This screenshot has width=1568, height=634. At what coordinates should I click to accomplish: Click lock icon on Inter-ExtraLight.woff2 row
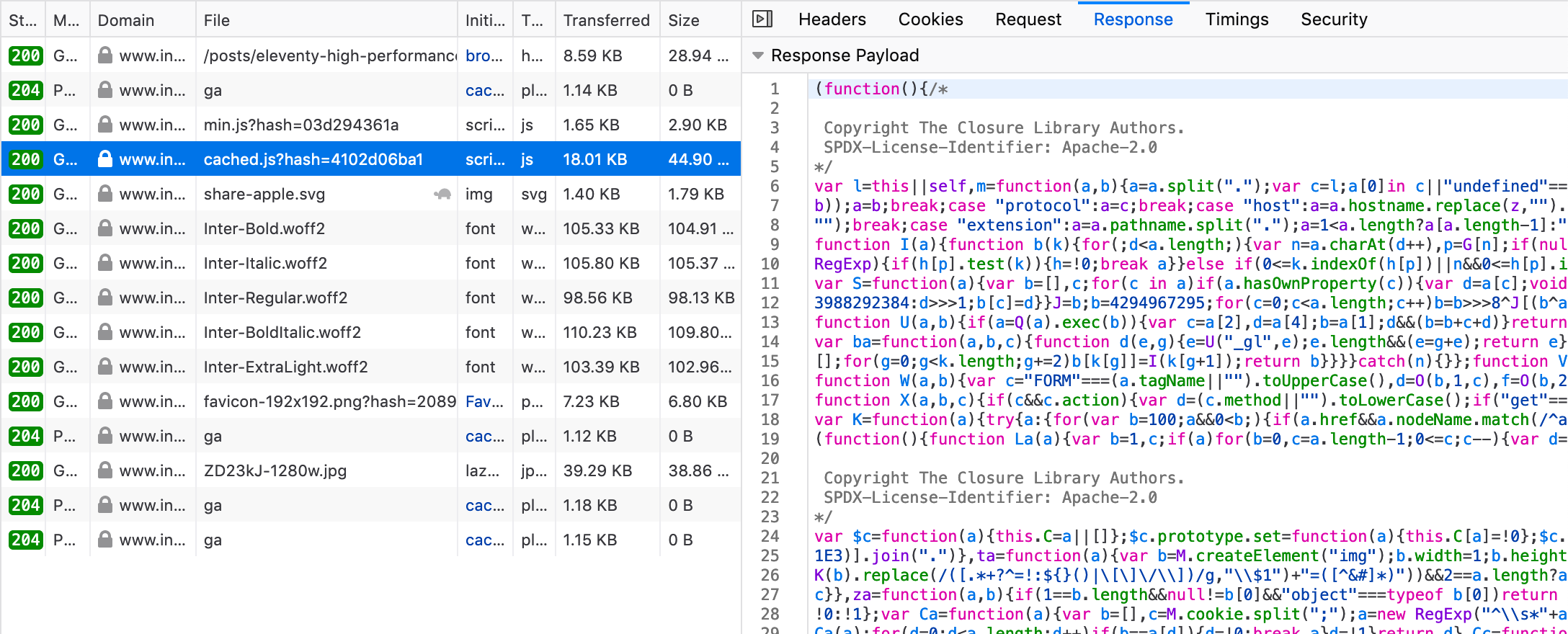click(x=105, y=366)
